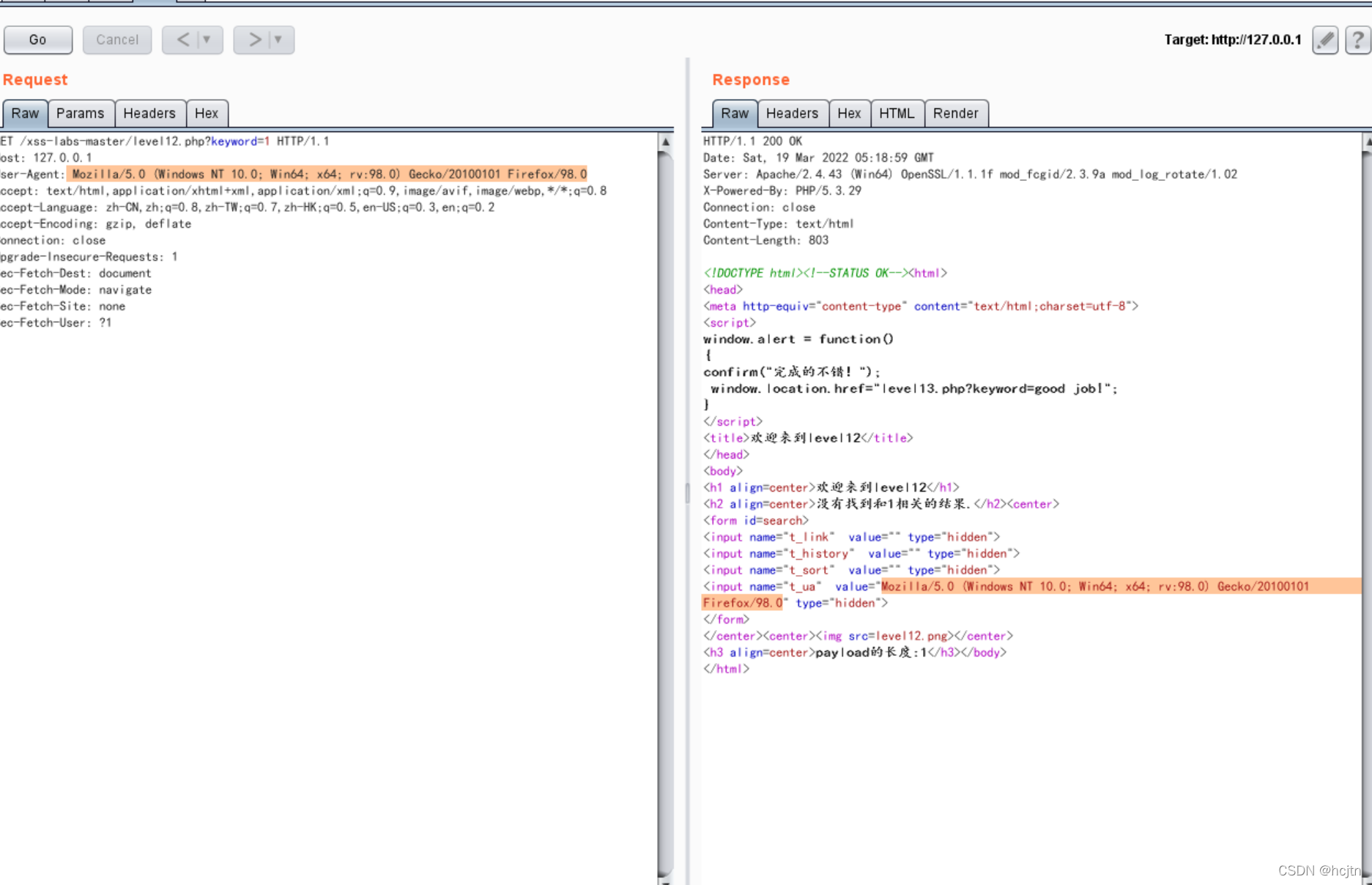
Task: Click the Sec-Fetch-User header line
Action: coord(56,323)
